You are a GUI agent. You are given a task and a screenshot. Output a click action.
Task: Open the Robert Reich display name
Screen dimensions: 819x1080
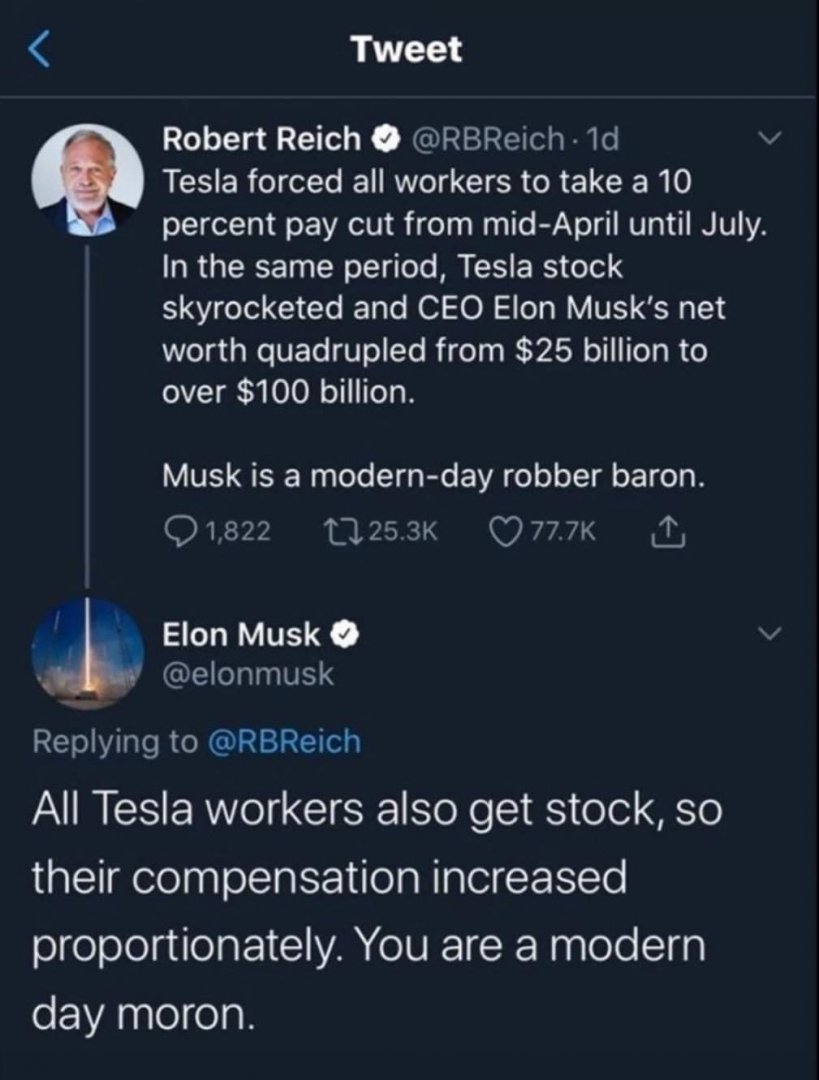pos(261,139)
